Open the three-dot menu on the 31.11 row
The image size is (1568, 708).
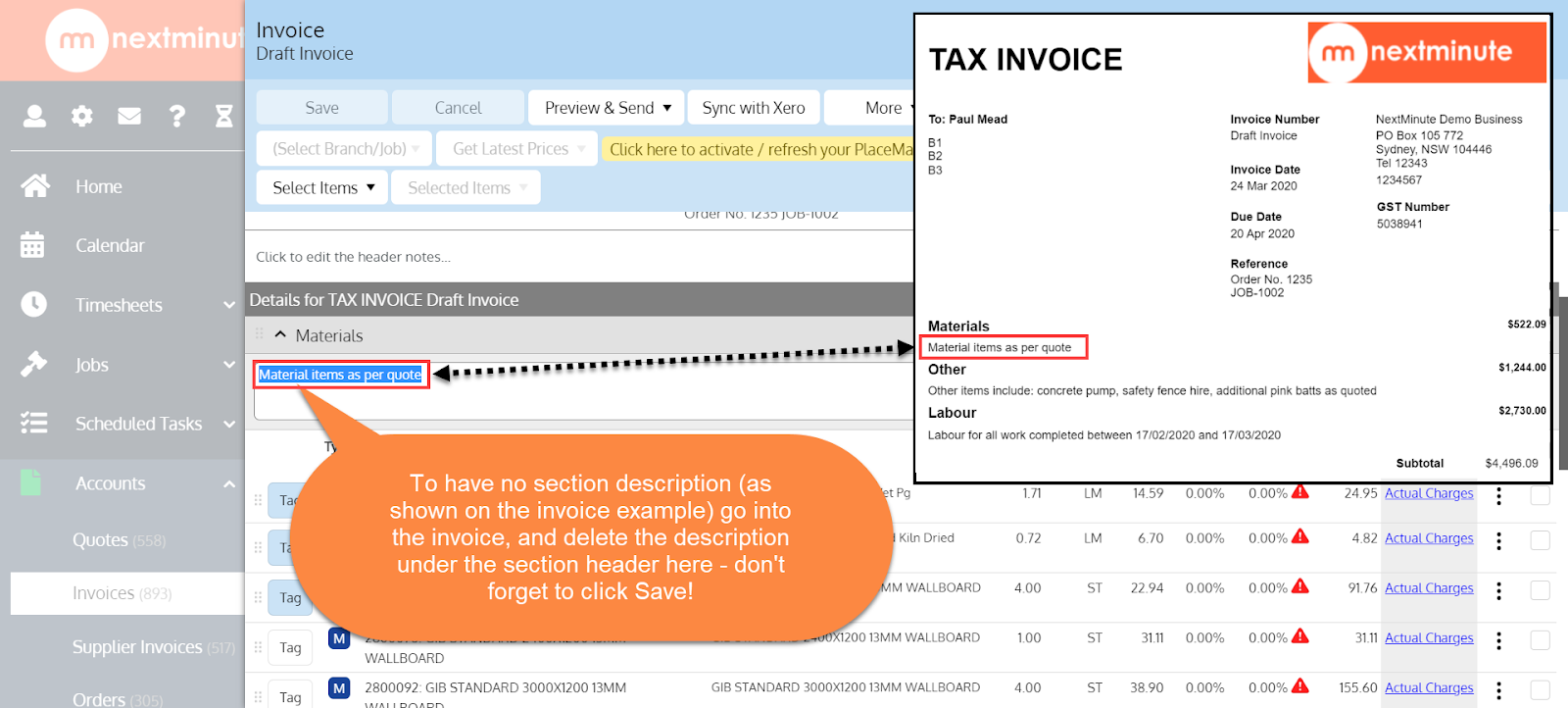point(1498,641)
